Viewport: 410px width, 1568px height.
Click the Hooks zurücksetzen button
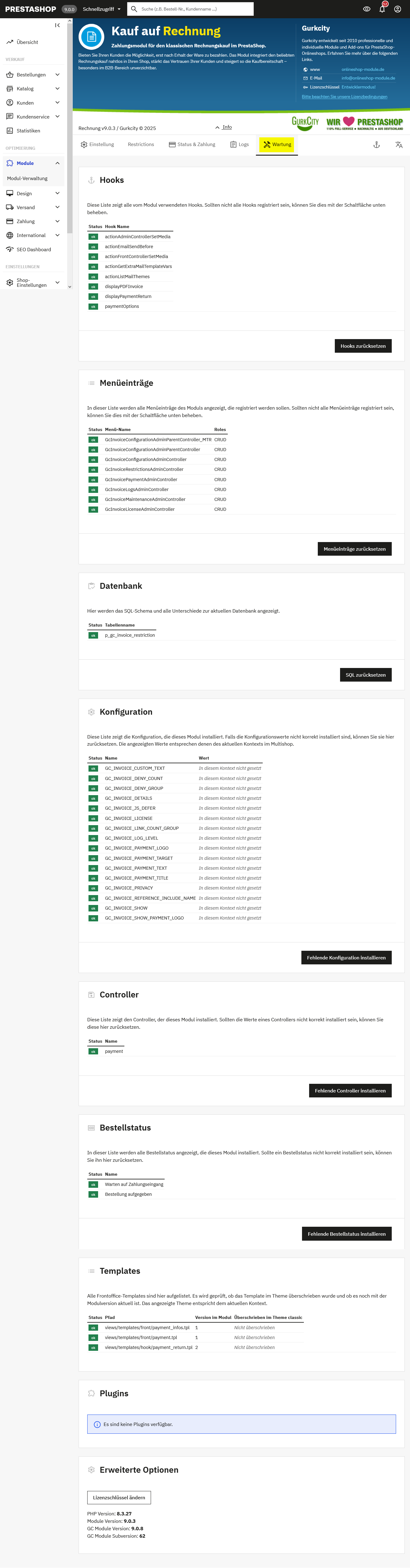click(363, 346)
